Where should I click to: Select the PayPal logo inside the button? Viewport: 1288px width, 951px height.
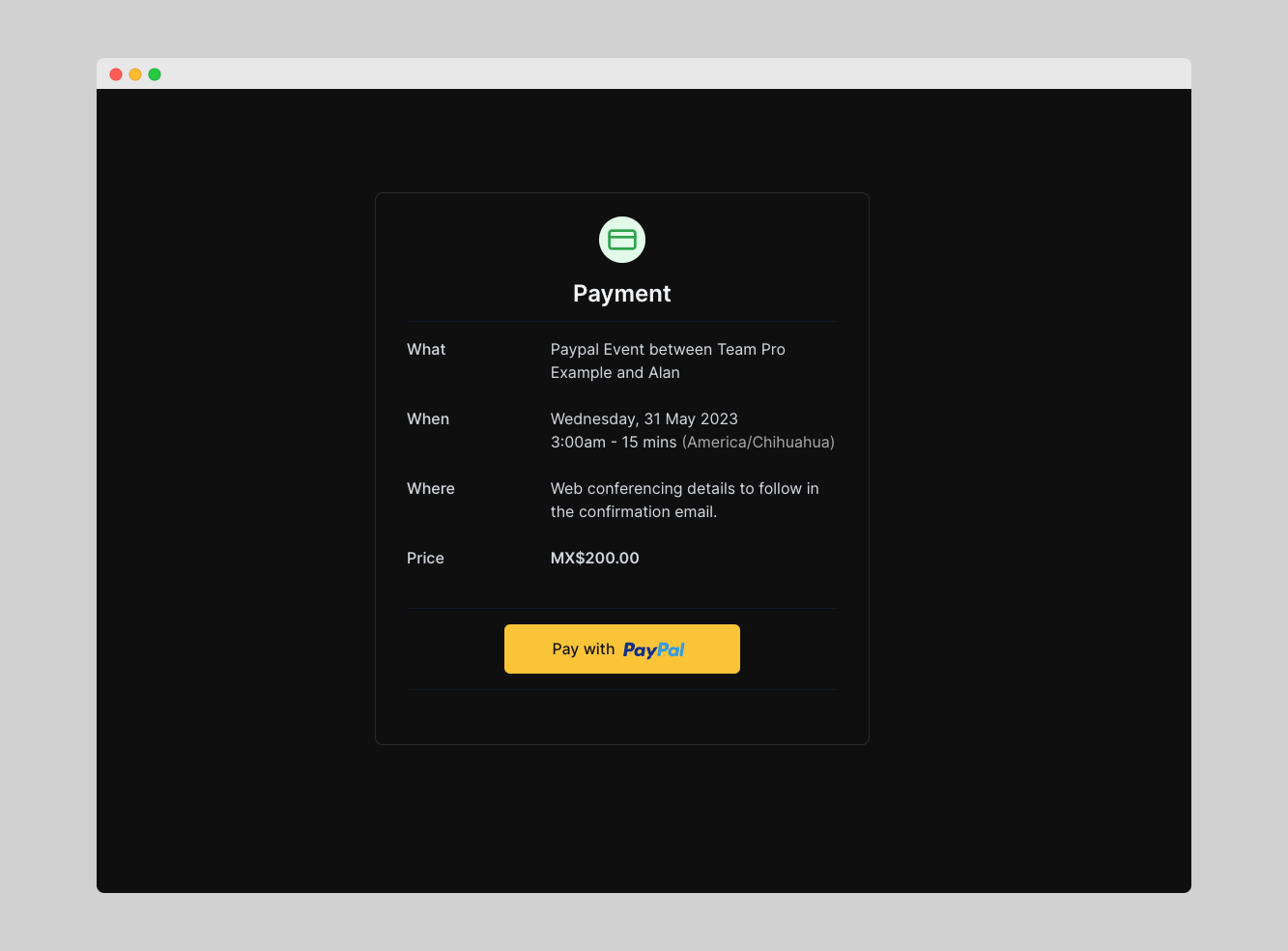[653, 649]
